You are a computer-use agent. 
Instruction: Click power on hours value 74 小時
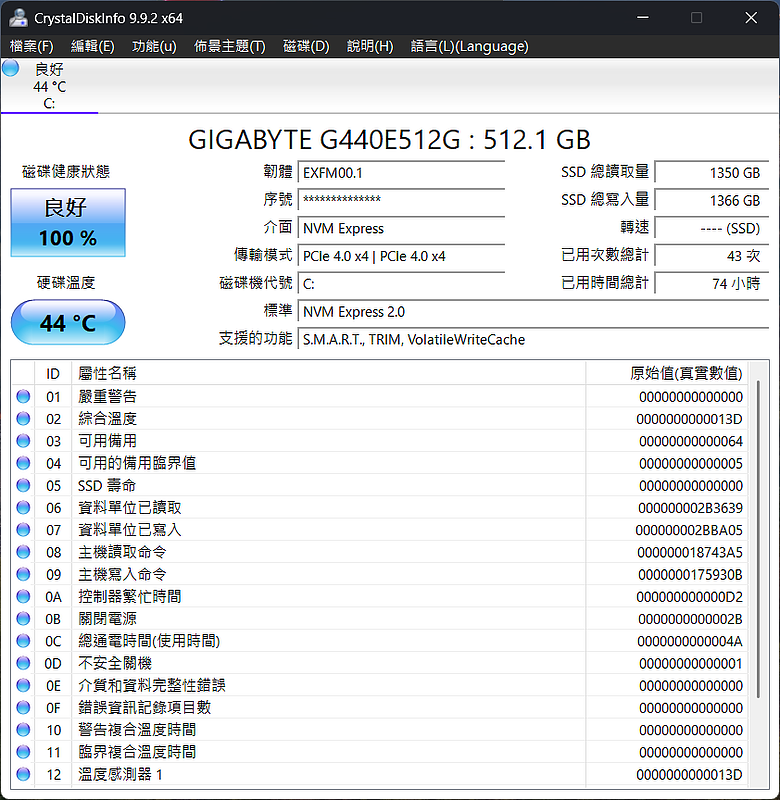click(712, 283)
